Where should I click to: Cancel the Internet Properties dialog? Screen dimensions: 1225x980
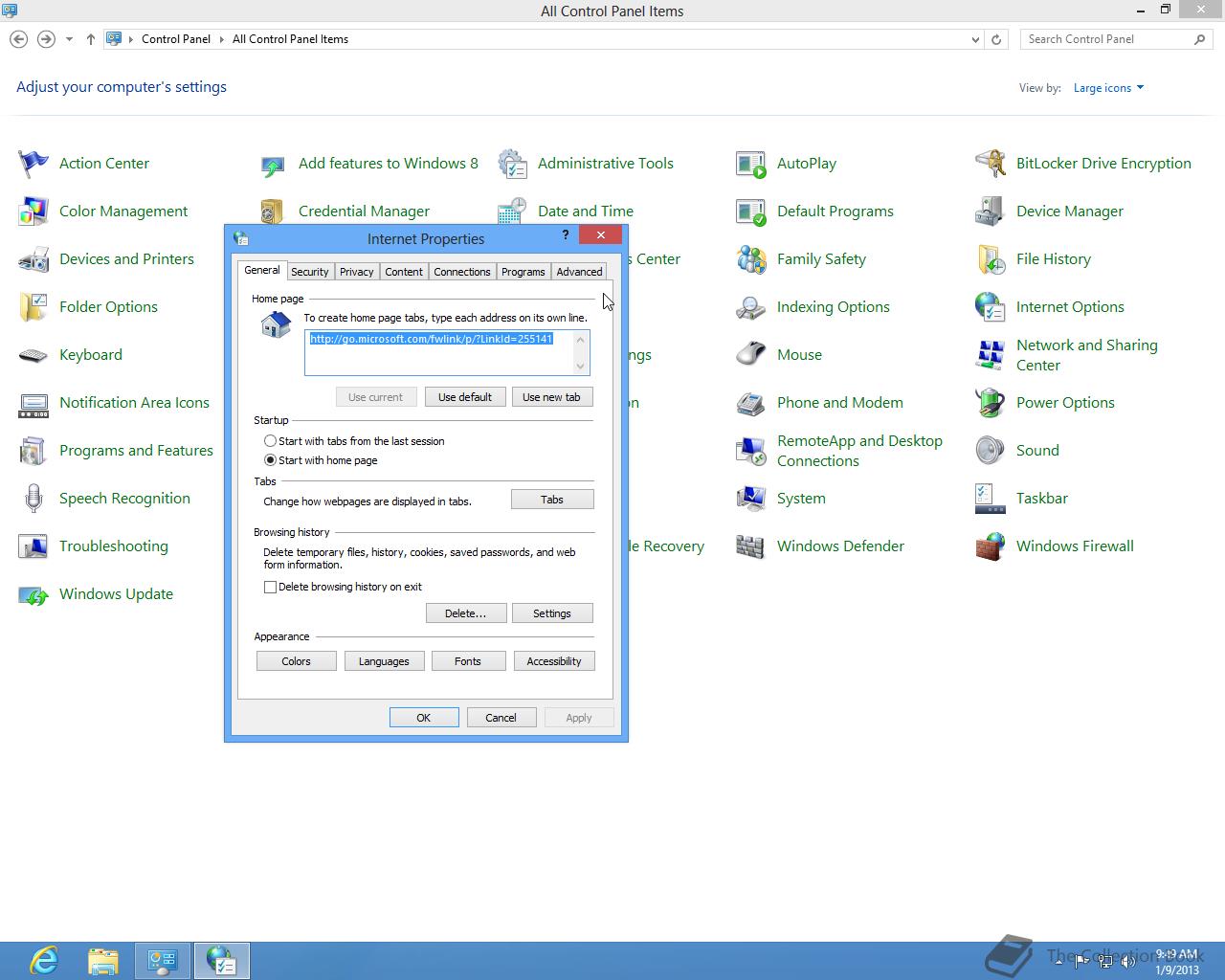pyautogui.click(x=501, y=718)
